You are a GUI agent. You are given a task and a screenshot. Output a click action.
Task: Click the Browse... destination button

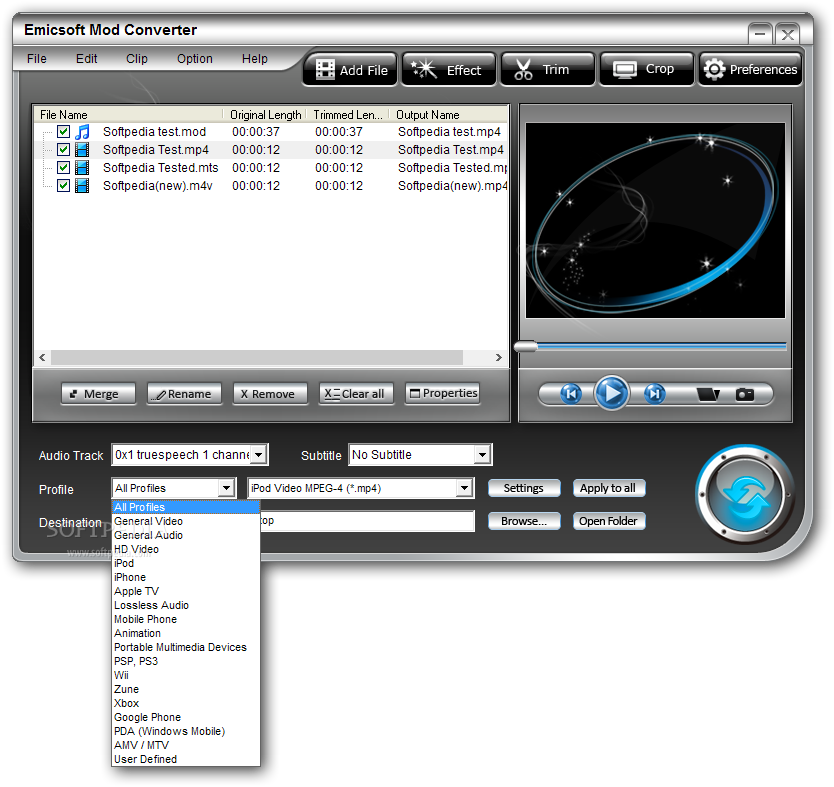click(524, 521)
